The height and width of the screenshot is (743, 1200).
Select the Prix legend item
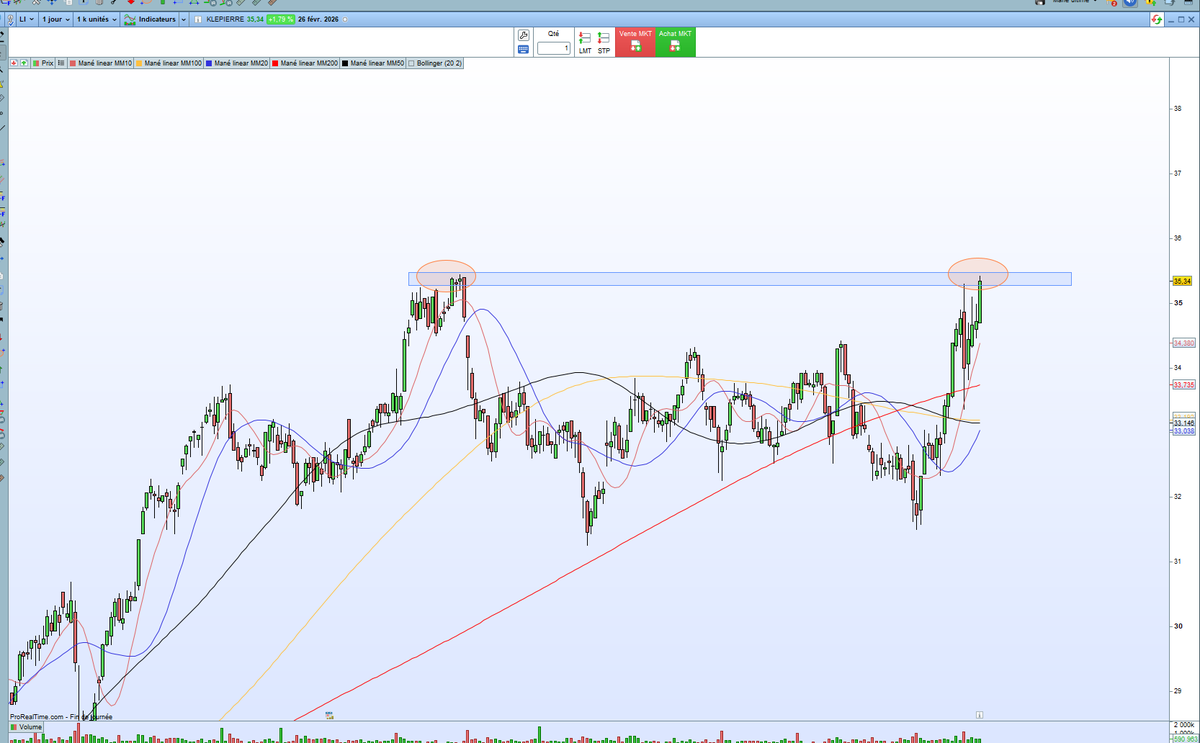(x=43, y=63)
